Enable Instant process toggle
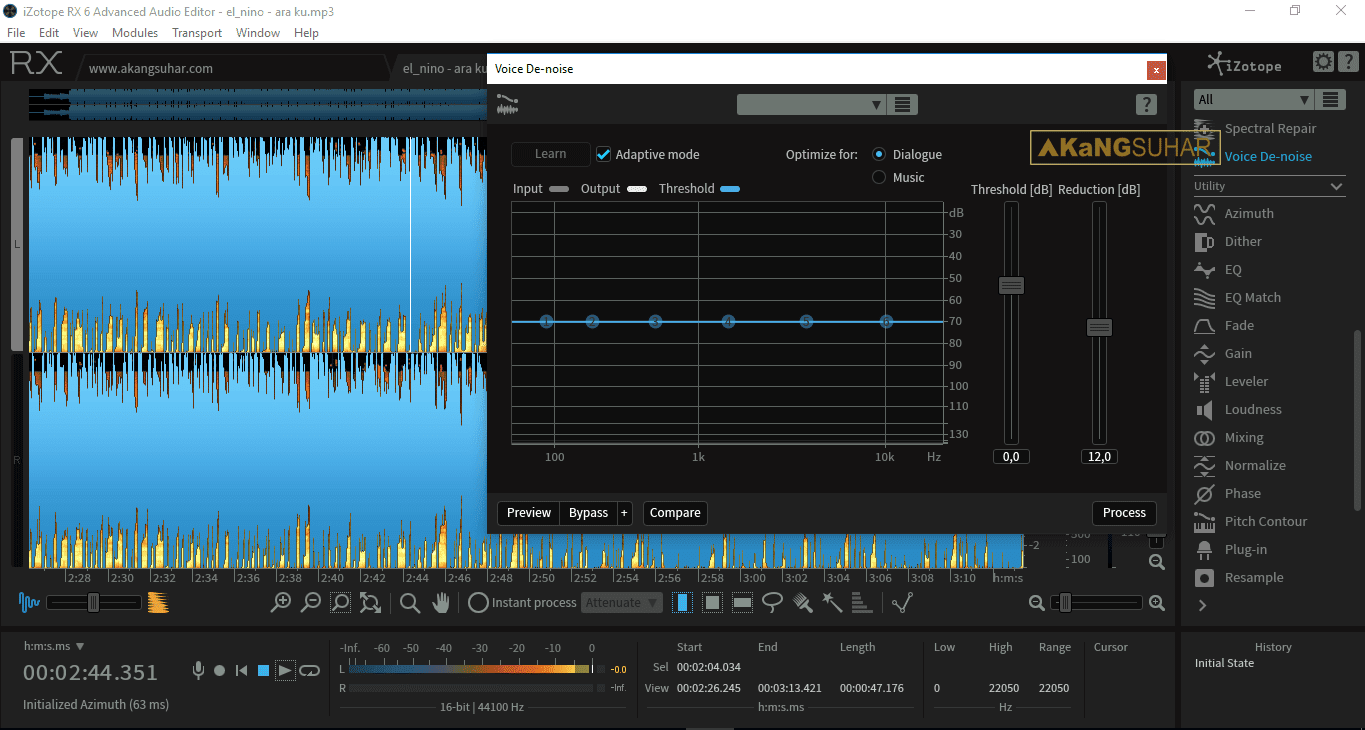1365x730 pixels. [478, 602]
